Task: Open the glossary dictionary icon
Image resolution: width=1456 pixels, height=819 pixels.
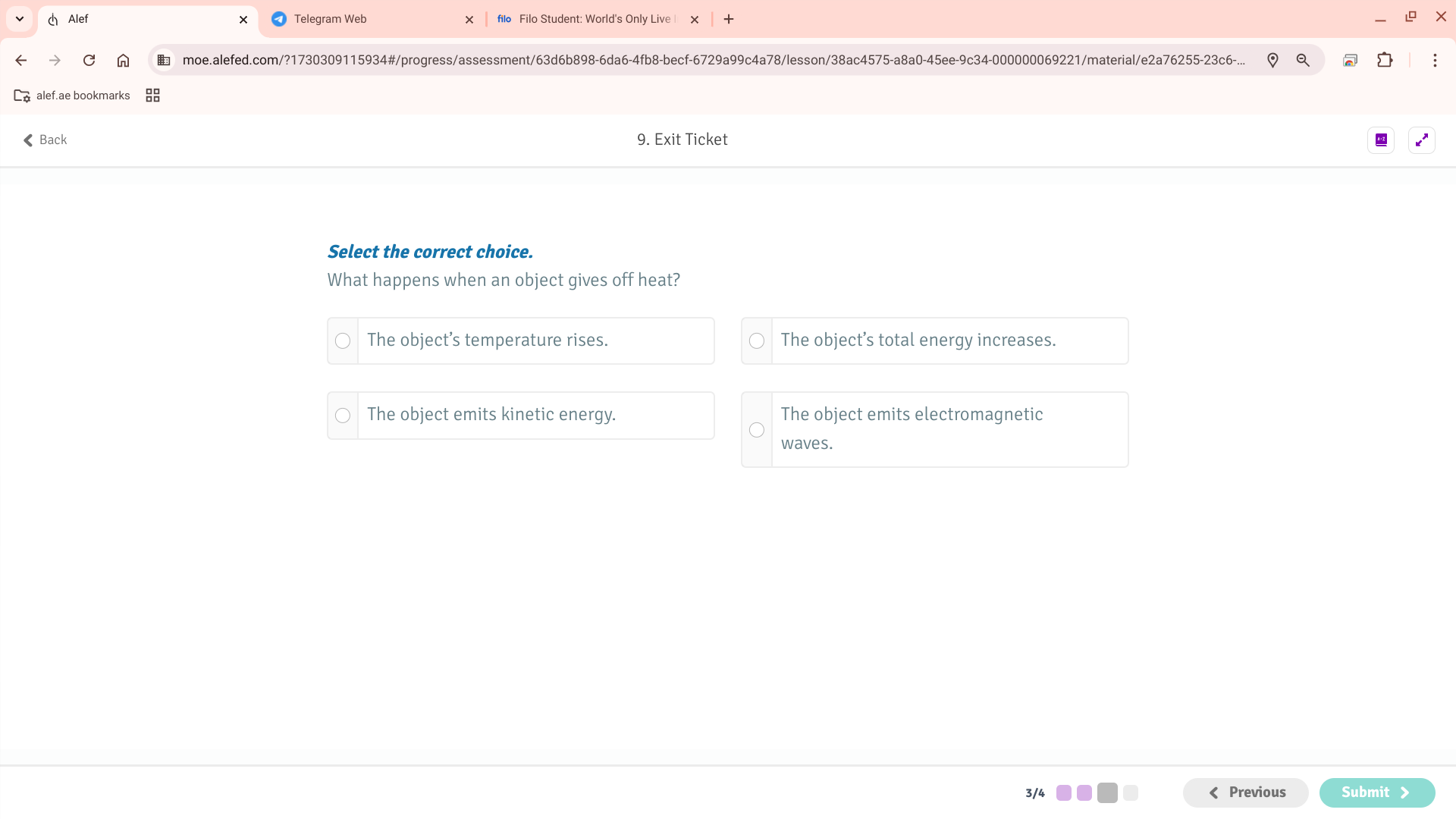Action: pyautogui.click(x=1381, y=140)
